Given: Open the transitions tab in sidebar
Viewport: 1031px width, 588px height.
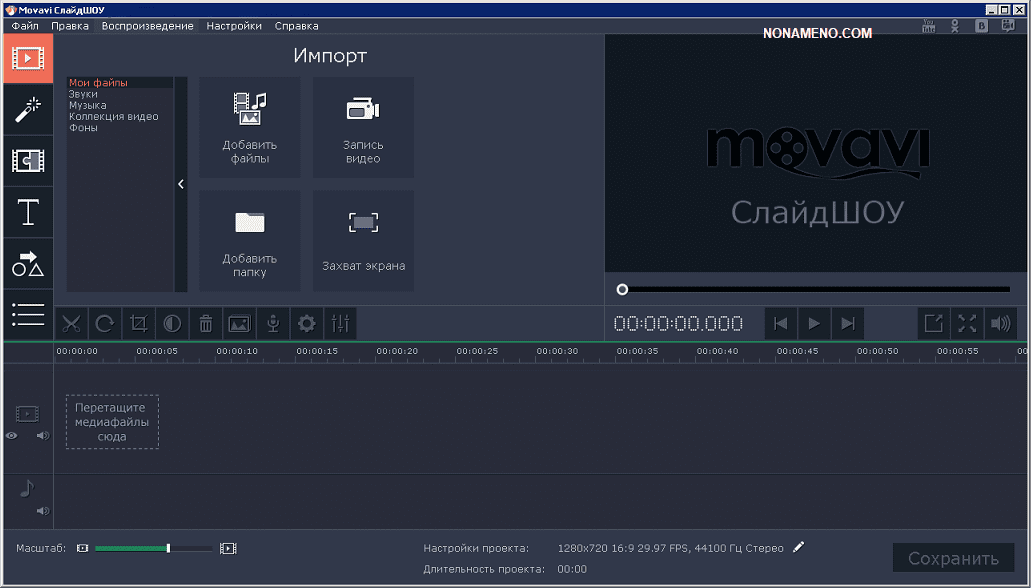Looking at the screenshot, I should click(27, 160).
